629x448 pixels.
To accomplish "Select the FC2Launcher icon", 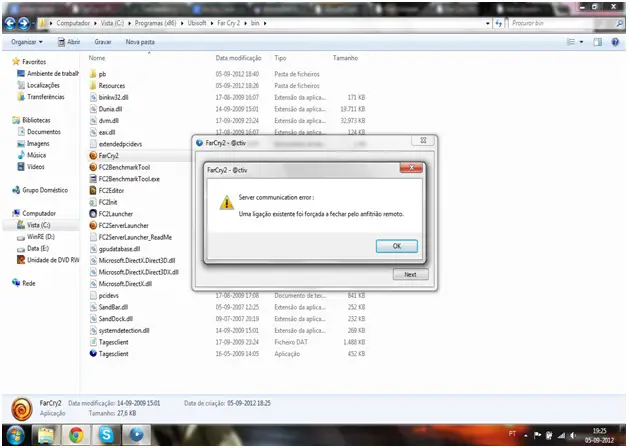I will pos(93,213).
